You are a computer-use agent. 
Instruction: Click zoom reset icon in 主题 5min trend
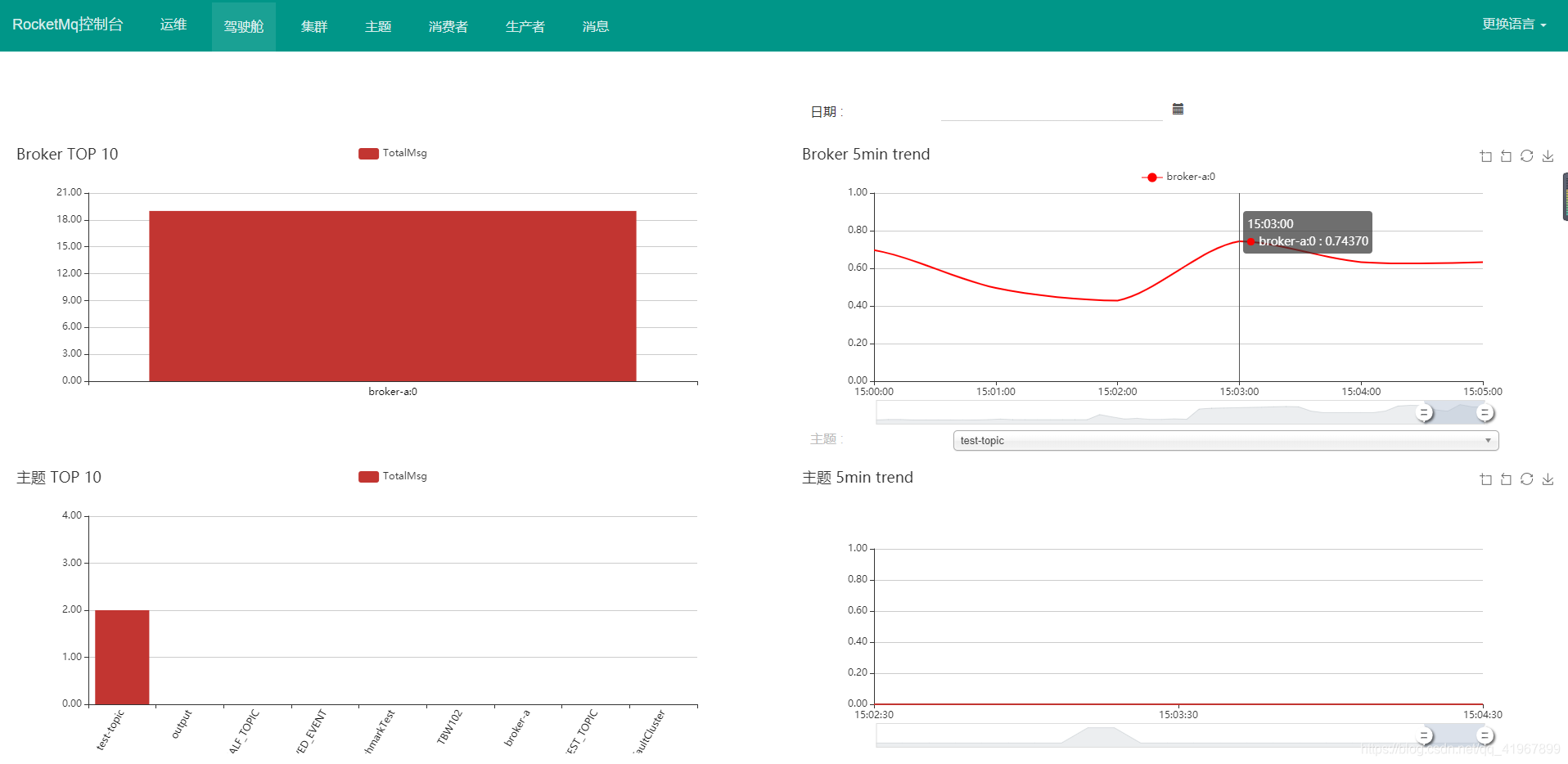coord(1507,479)
